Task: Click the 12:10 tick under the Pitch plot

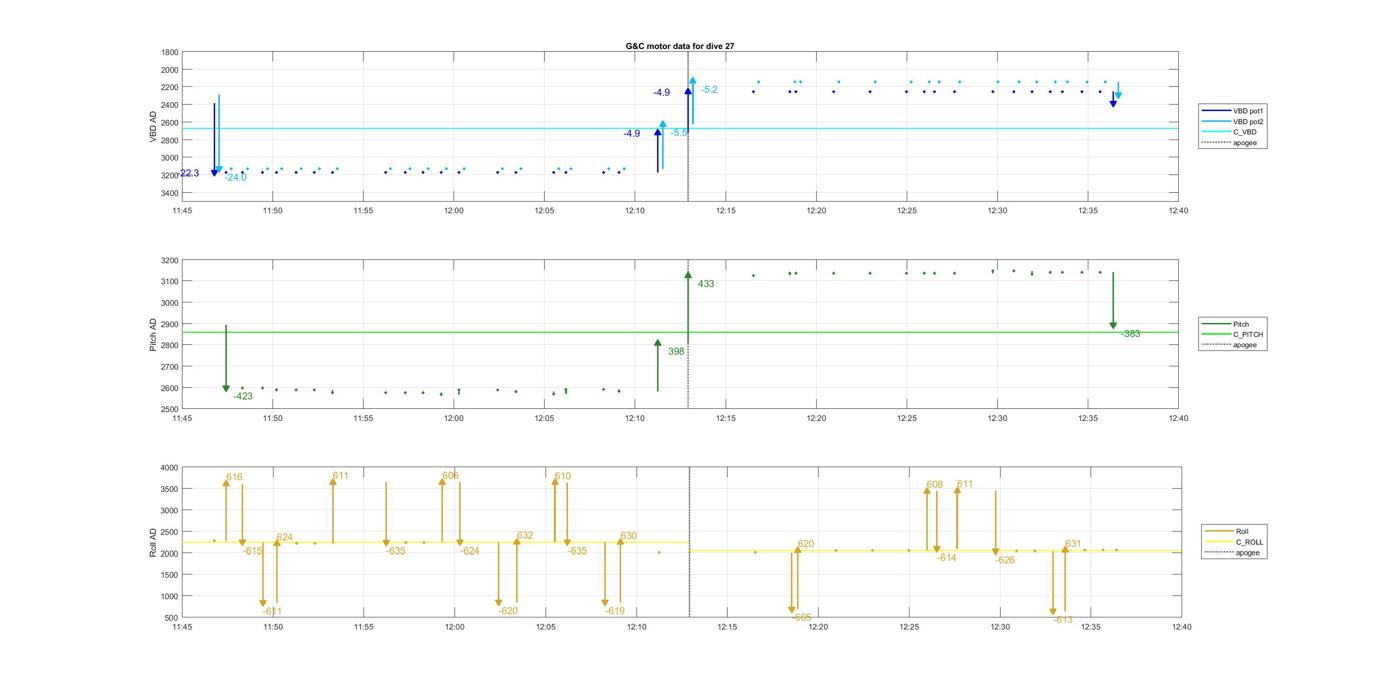Action: coord(635,419)
